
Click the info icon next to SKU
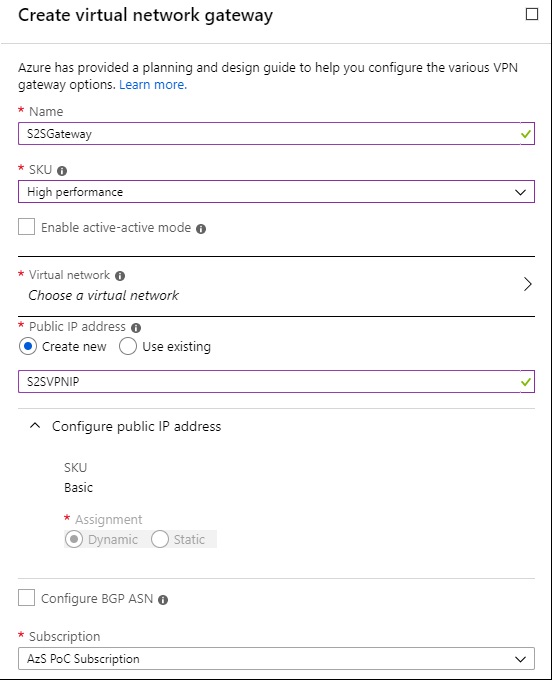[x=62, y=171]
